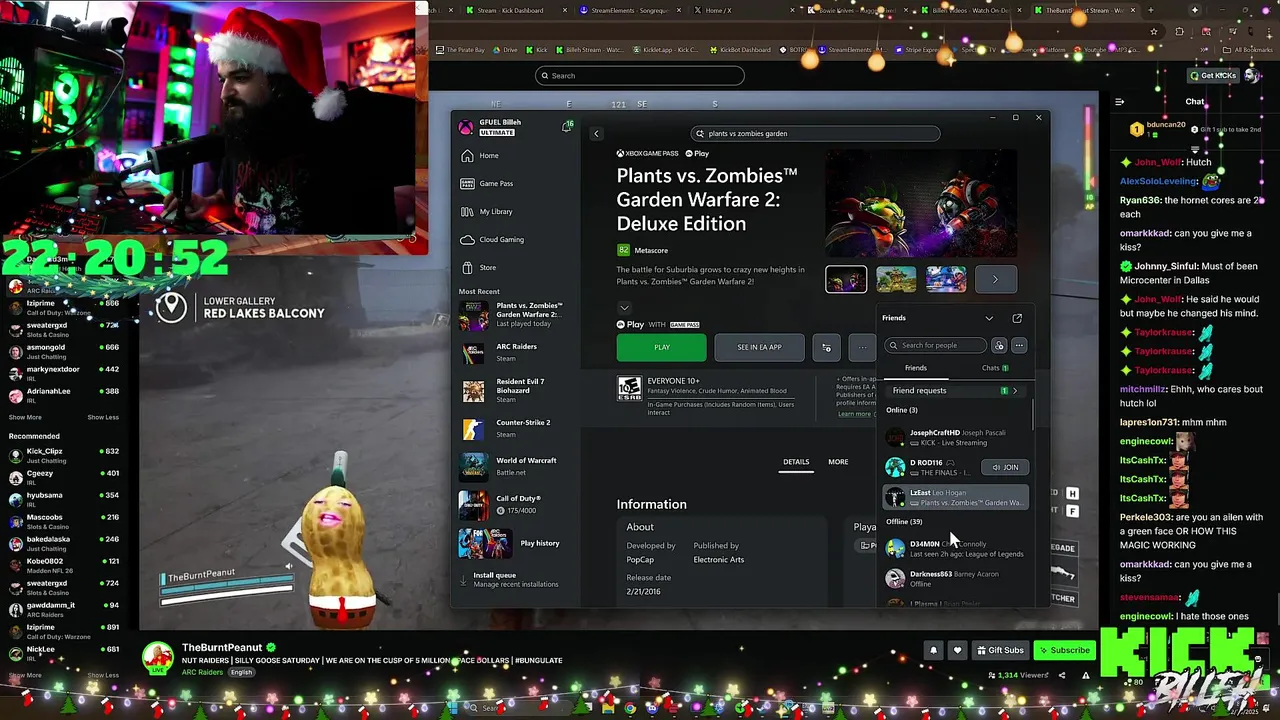
Task: Click add friend icon in Friends panel
Action: coord(999,346)
